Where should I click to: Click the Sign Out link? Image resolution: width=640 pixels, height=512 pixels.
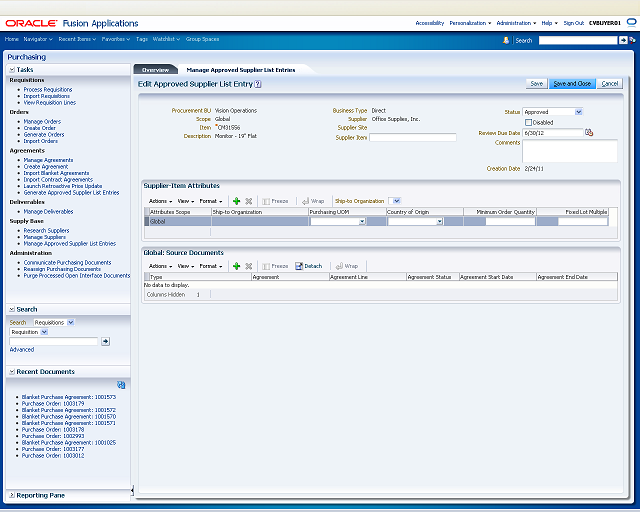coord(573,23)
